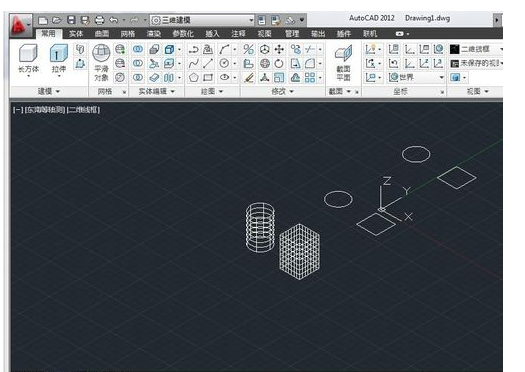525x372 pixels.
Task: Click the Section Plane (截面平面) tool
Action: (x=343, y=63)
